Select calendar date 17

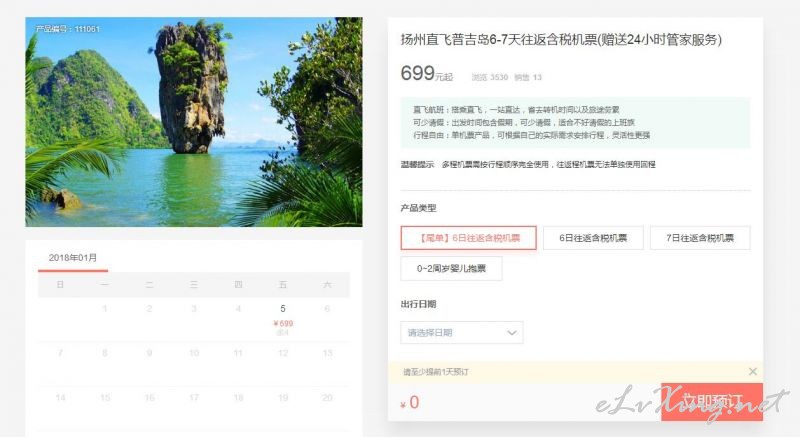pyautogui.click(x=194, y=397)
